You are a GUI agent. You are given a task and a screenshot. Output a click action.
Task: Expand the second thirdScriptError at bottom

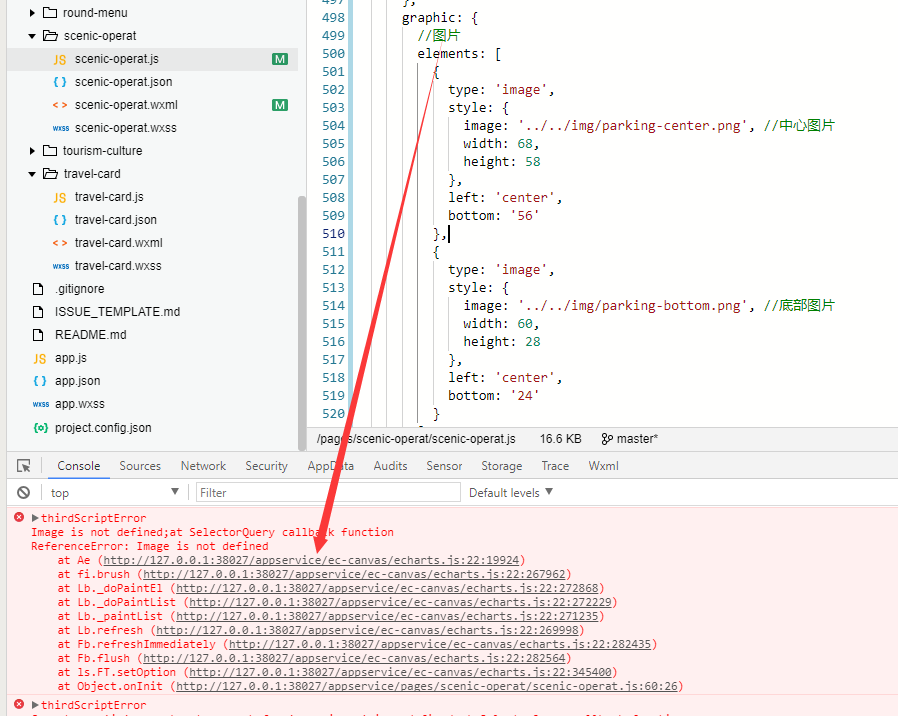[35, 705]
